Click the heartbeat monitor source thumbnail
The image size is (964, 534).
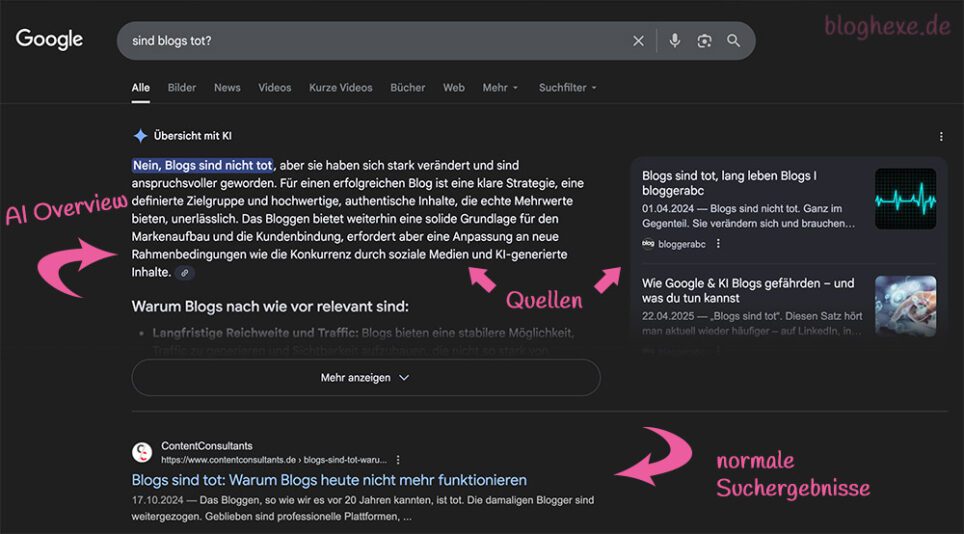click(905, 199)
